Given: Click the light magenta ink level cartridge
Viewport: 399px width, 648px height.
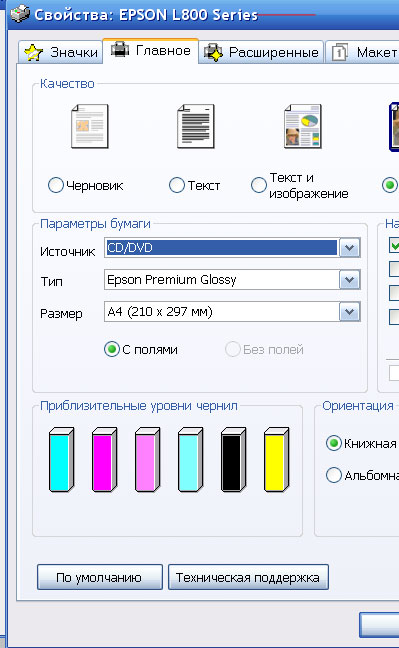Looking at the screenshot, I should 148,460.
